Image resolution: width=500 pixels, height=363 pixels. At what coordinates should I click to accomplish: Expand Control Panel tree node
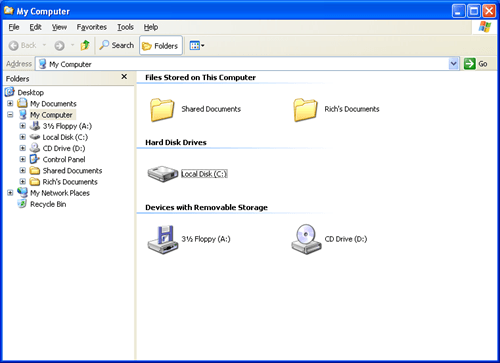coord(22,159)
